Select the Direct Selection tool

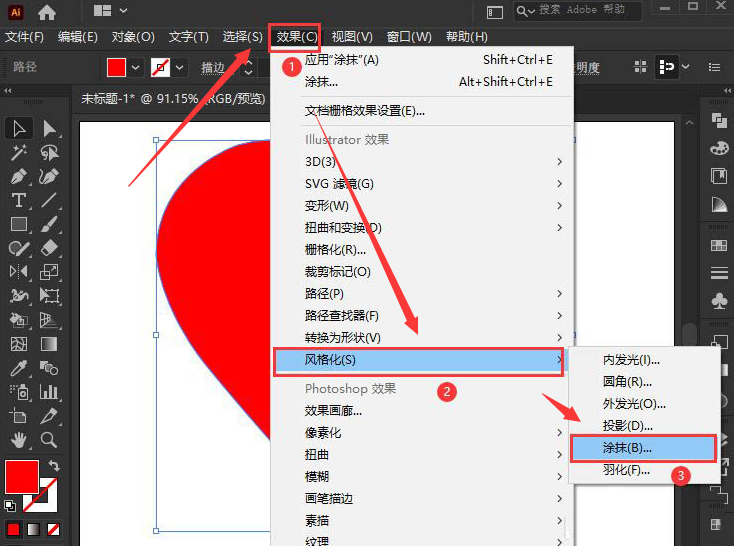(49, 128)
